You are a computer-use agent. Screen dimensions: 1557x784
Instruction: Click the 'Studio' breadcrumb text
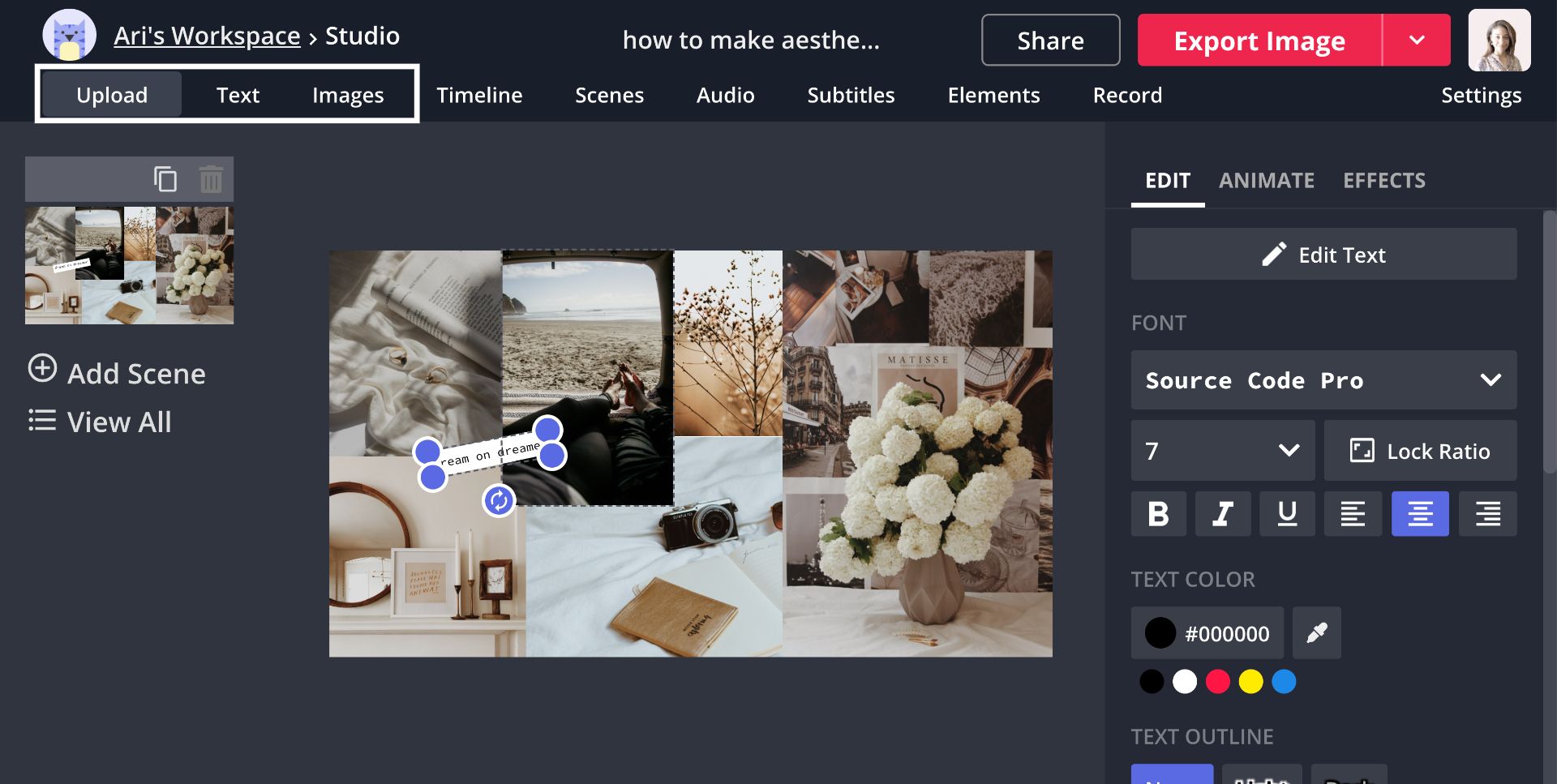pyautogui.click(x=362, y=36)
